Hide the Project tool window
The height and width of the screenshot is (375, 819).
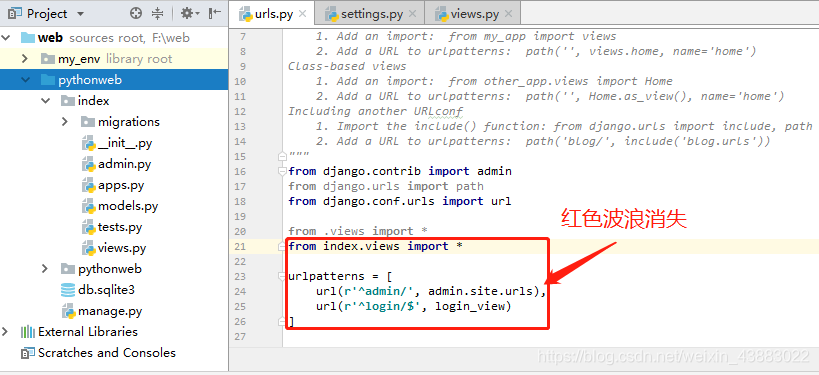[x=215, y=14]
